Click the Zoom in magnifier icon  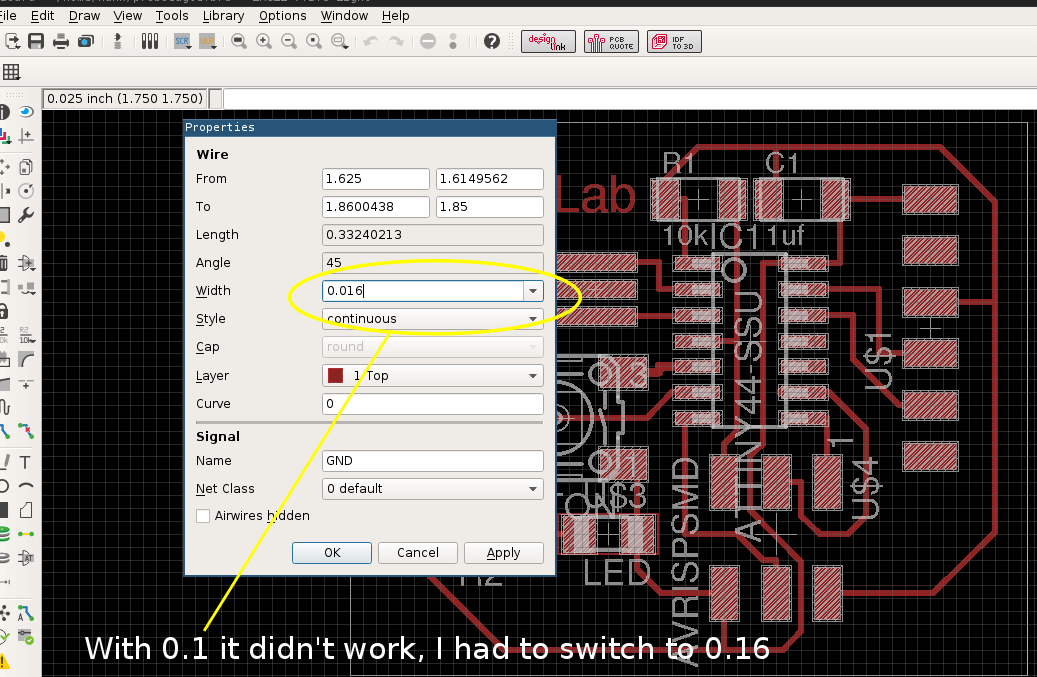[264, 42]
